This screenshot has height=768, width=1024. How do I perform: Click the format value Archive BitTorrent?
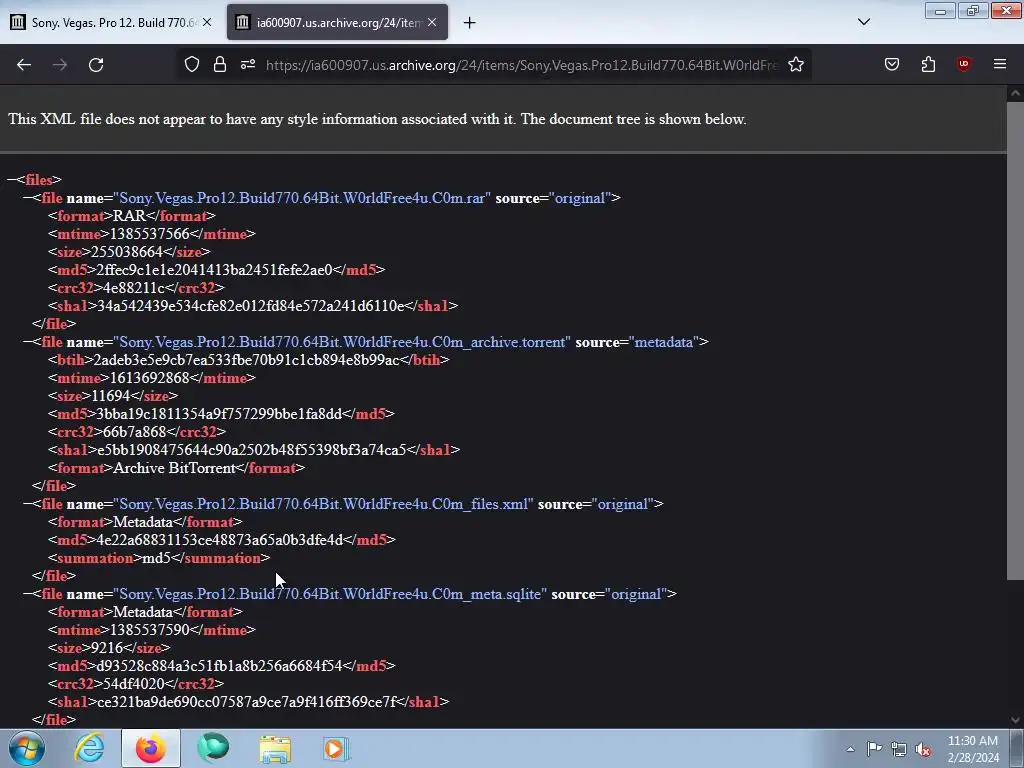coord(174,468)
